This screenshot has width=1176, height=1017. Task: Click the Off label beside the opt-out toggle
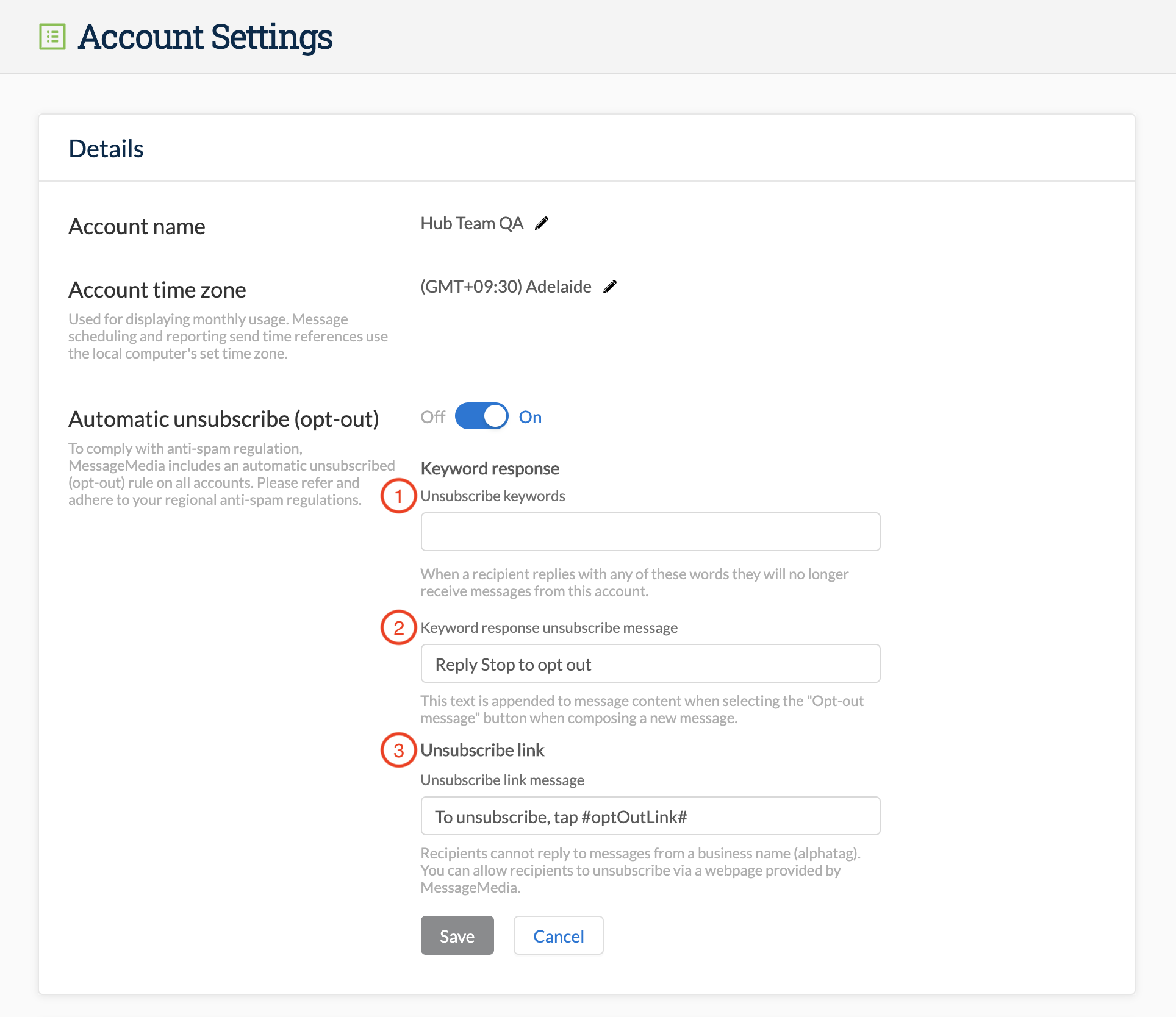click(433, 416)
